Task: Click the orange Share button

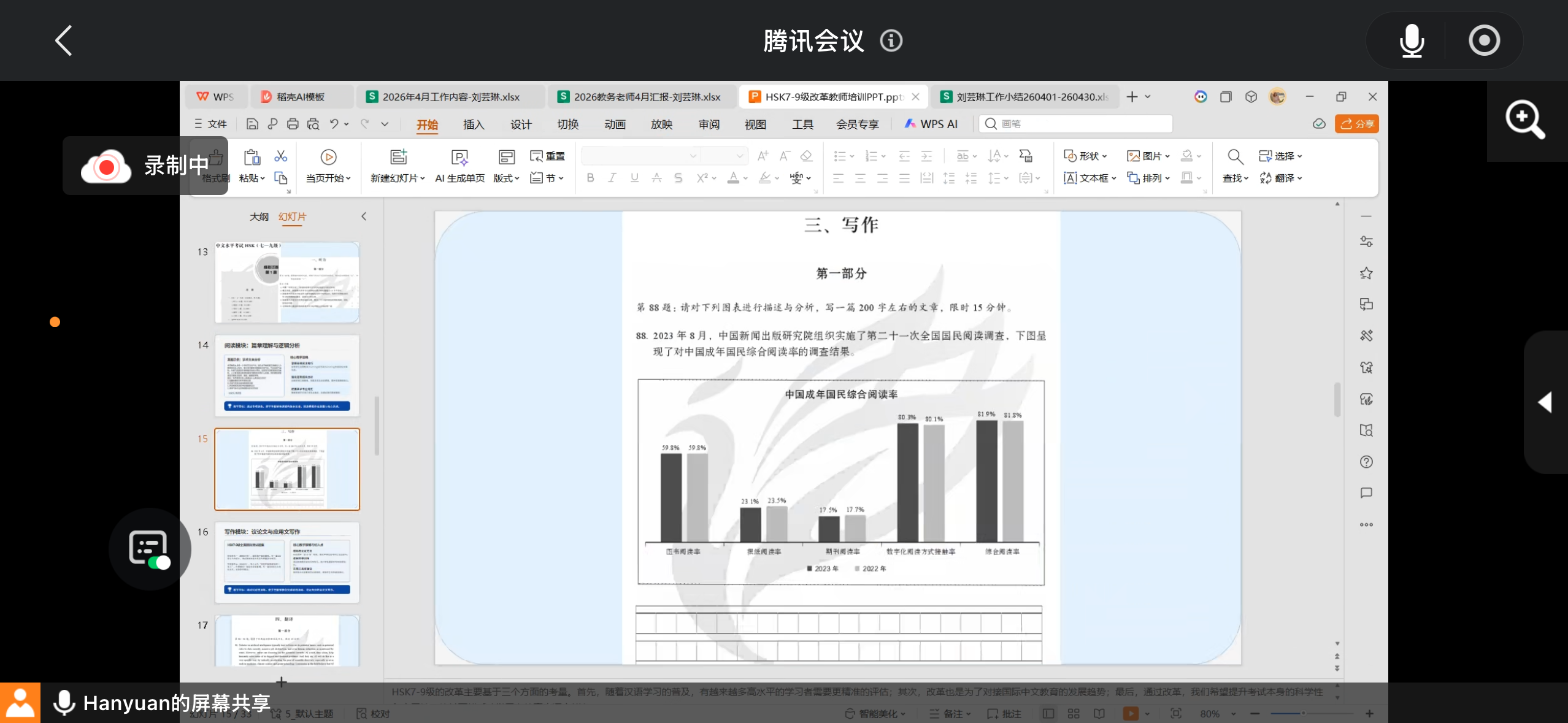Action: coord(1356,124)
